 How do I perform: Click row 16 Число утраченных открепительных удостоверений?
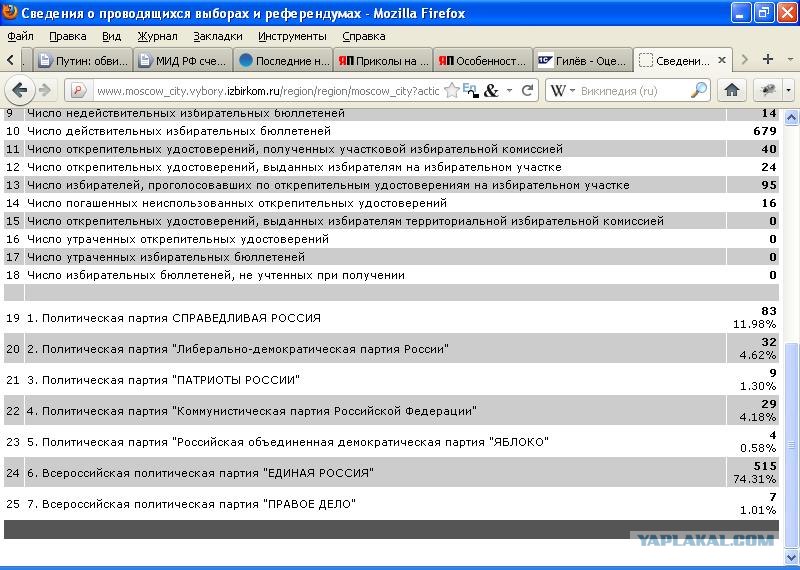178,239
